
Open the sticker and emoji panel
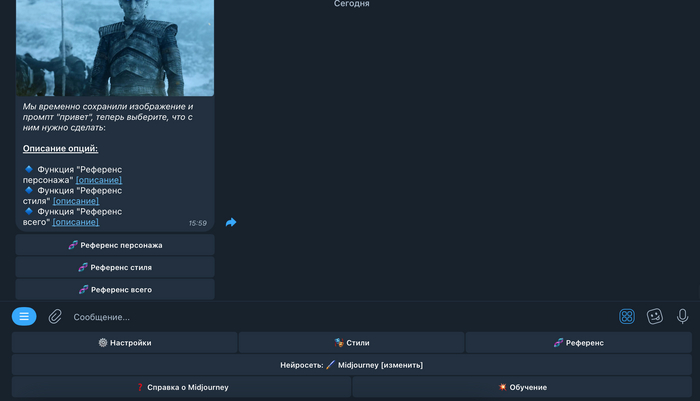point(655,316)
